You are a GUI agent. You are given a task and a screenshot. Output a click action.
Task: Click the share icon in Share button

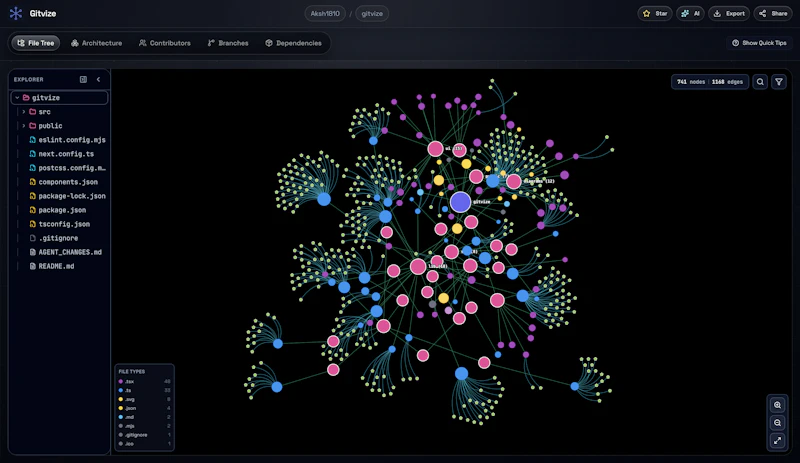(x=762, y=13)
